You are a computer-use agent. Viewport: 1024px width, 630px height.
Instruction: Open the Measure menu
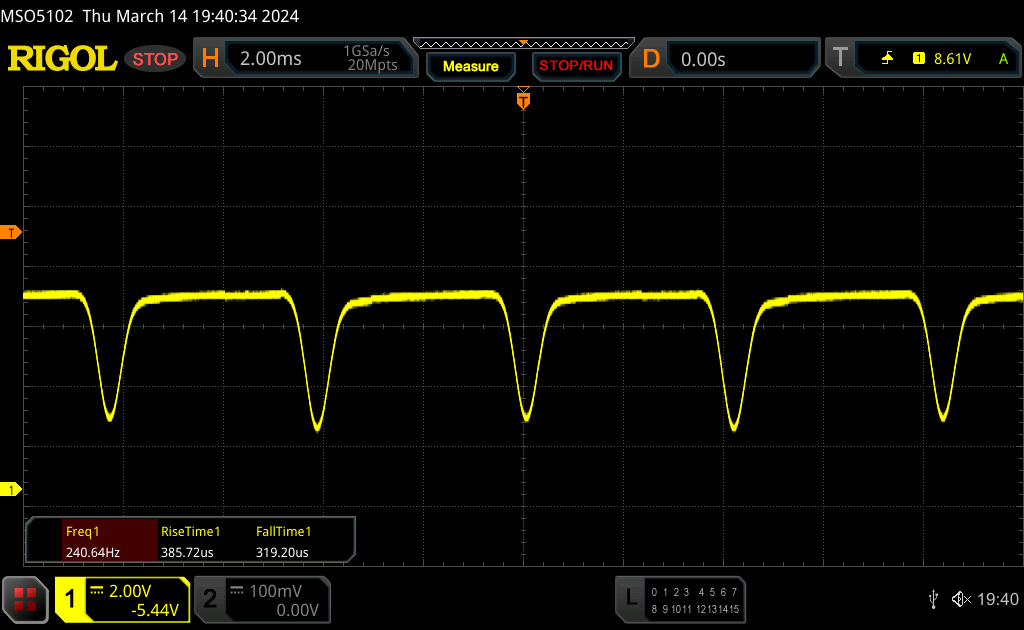470,67
